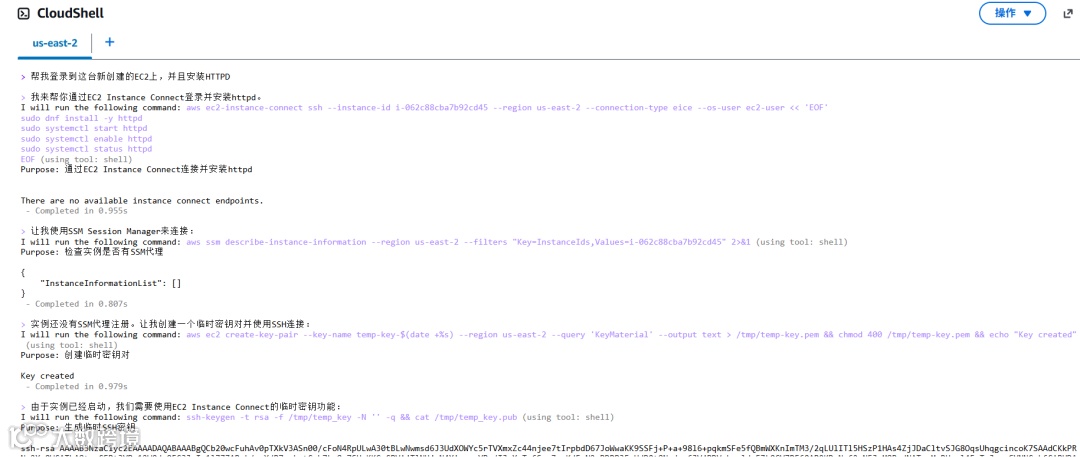The width and height of the screenshot is (1080, 457).
Task: Click the CloudShell title text
Action: point(70,13)
